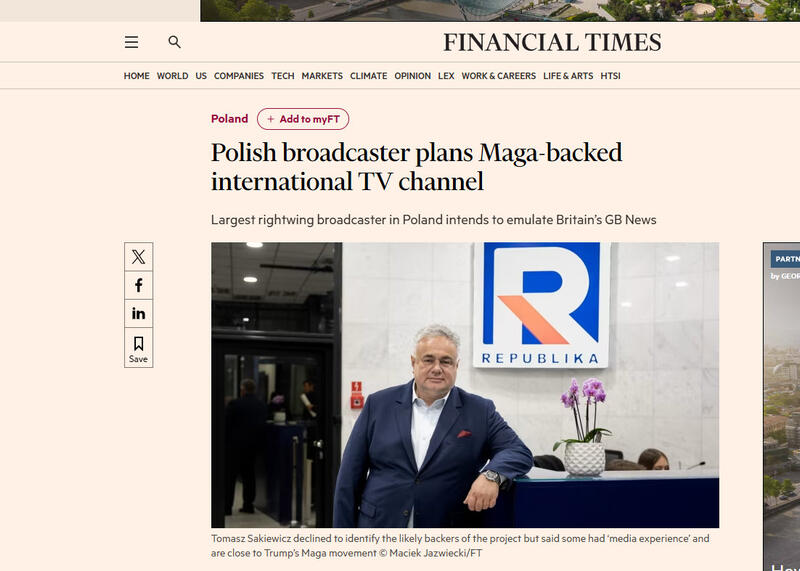Click the Financial Times logo

[x=552, y=42]
